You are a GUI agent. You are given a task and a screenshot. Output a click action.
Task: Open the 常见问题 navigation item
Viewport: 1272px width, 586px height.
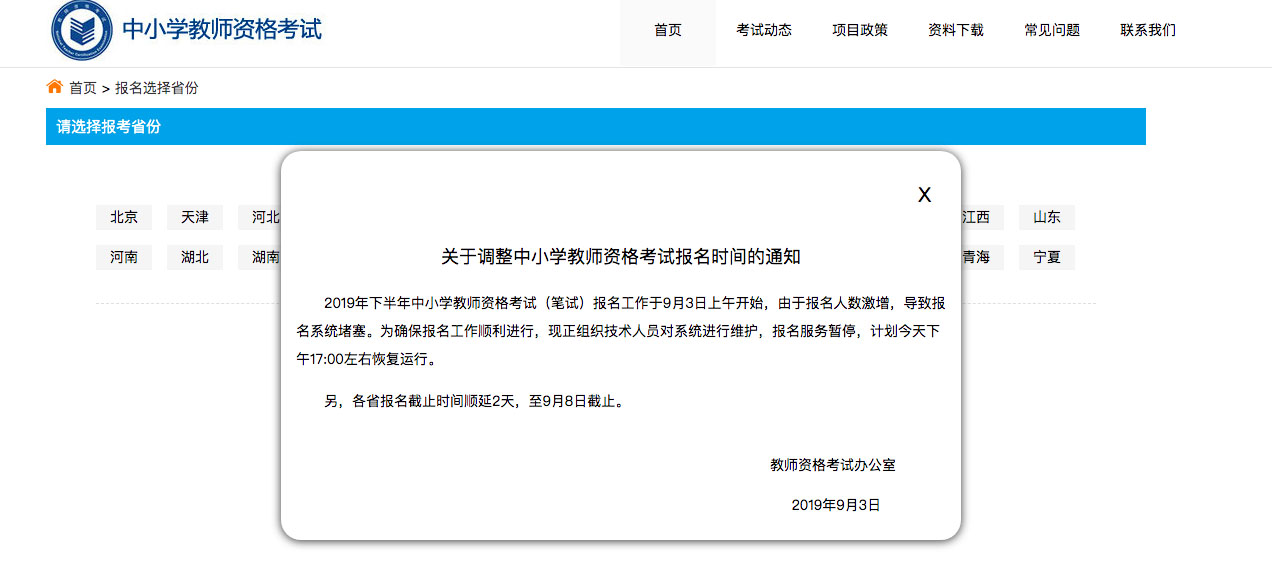coord(1051,31)
